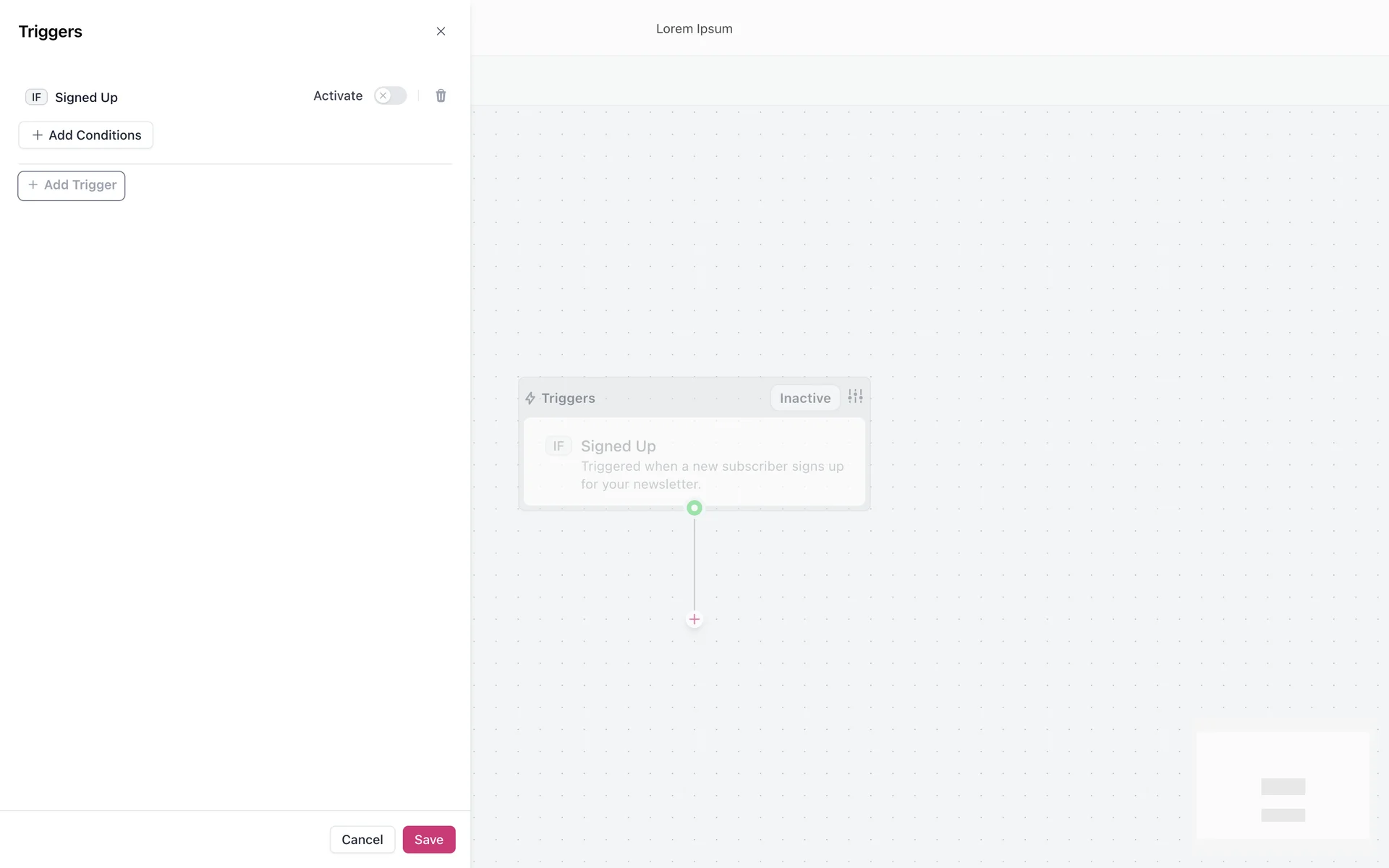This screenshot has height=868, width=1389.
Task: Click the Lorem Ipsum workflow title
Action: tap(694, 29)
